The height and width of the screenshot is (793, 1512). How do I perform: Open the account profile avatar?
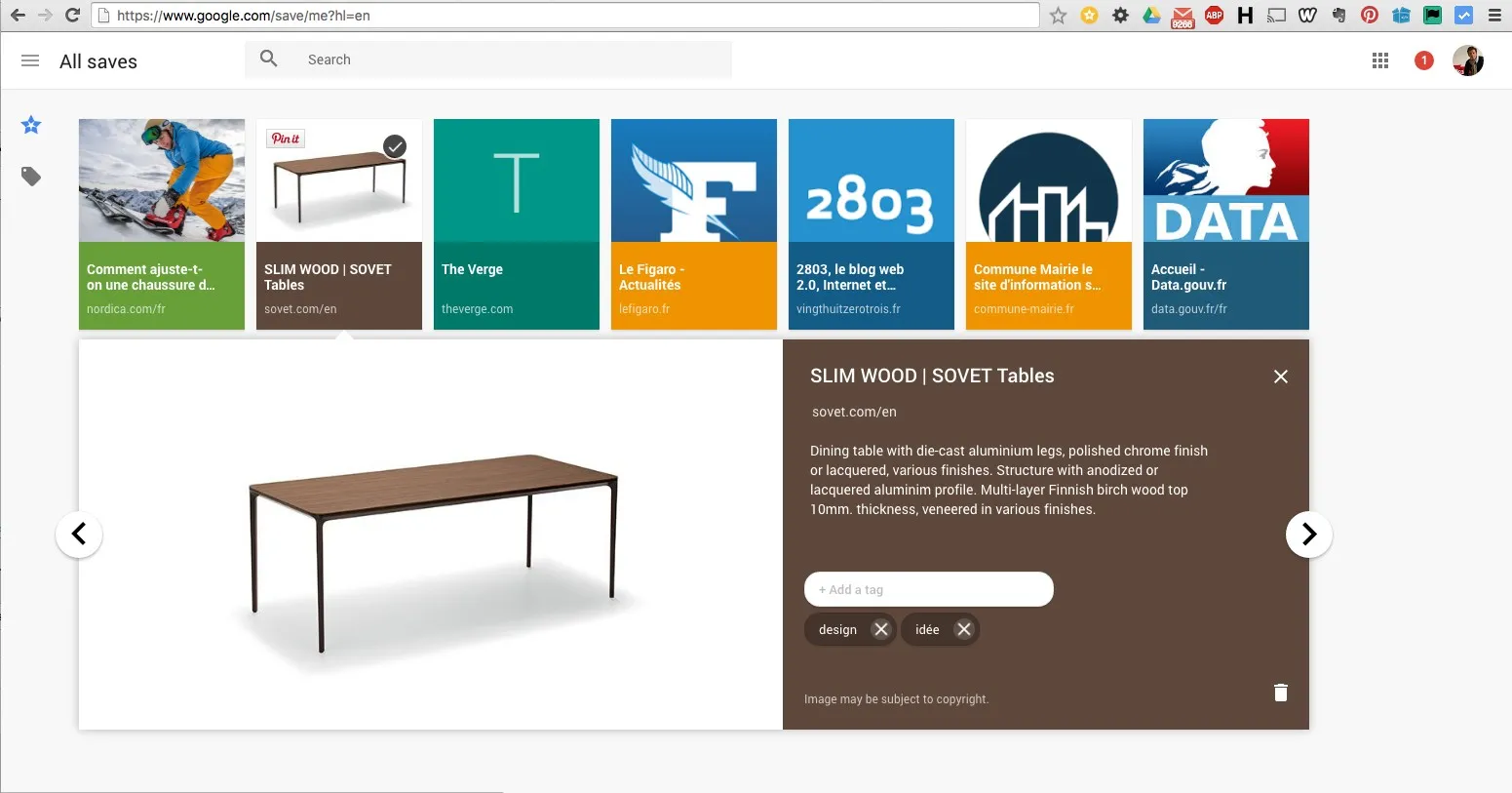point(1468,60)
